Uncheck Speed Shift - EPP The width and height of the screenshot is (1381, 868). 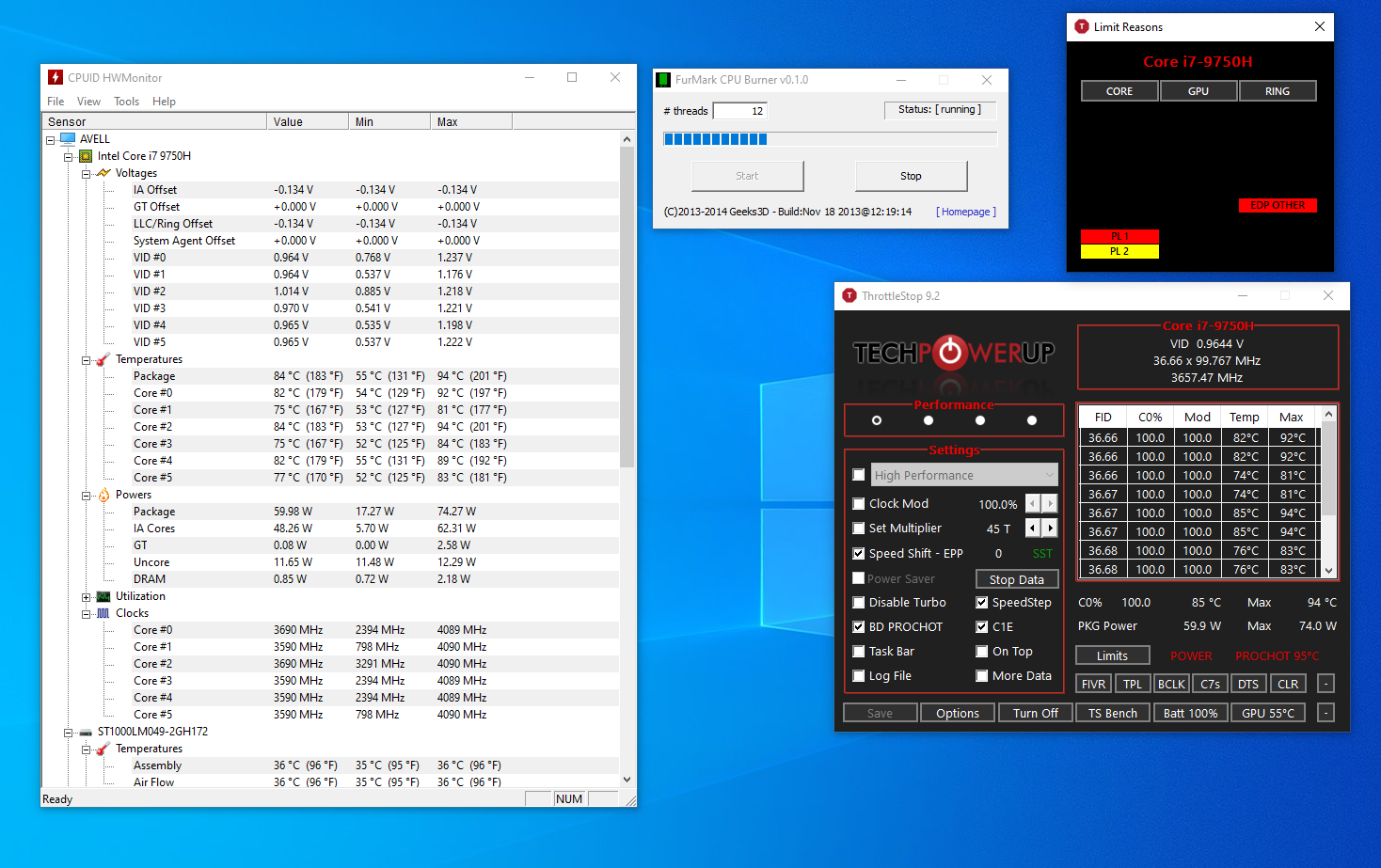coord(859,553)
